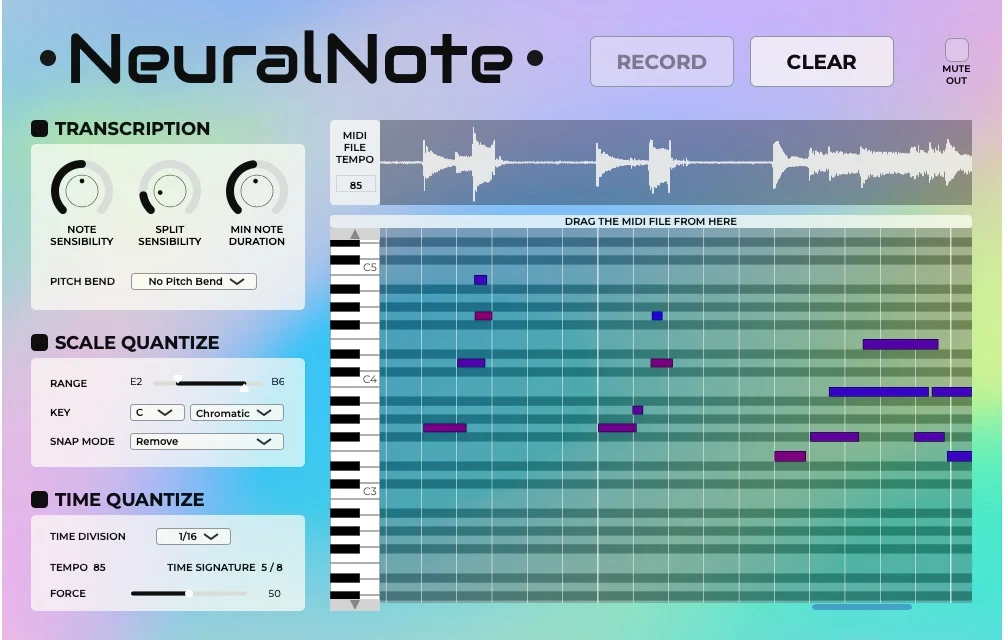Click the RECORD button
Screen dimensions: 1004x640
[661, 61]
